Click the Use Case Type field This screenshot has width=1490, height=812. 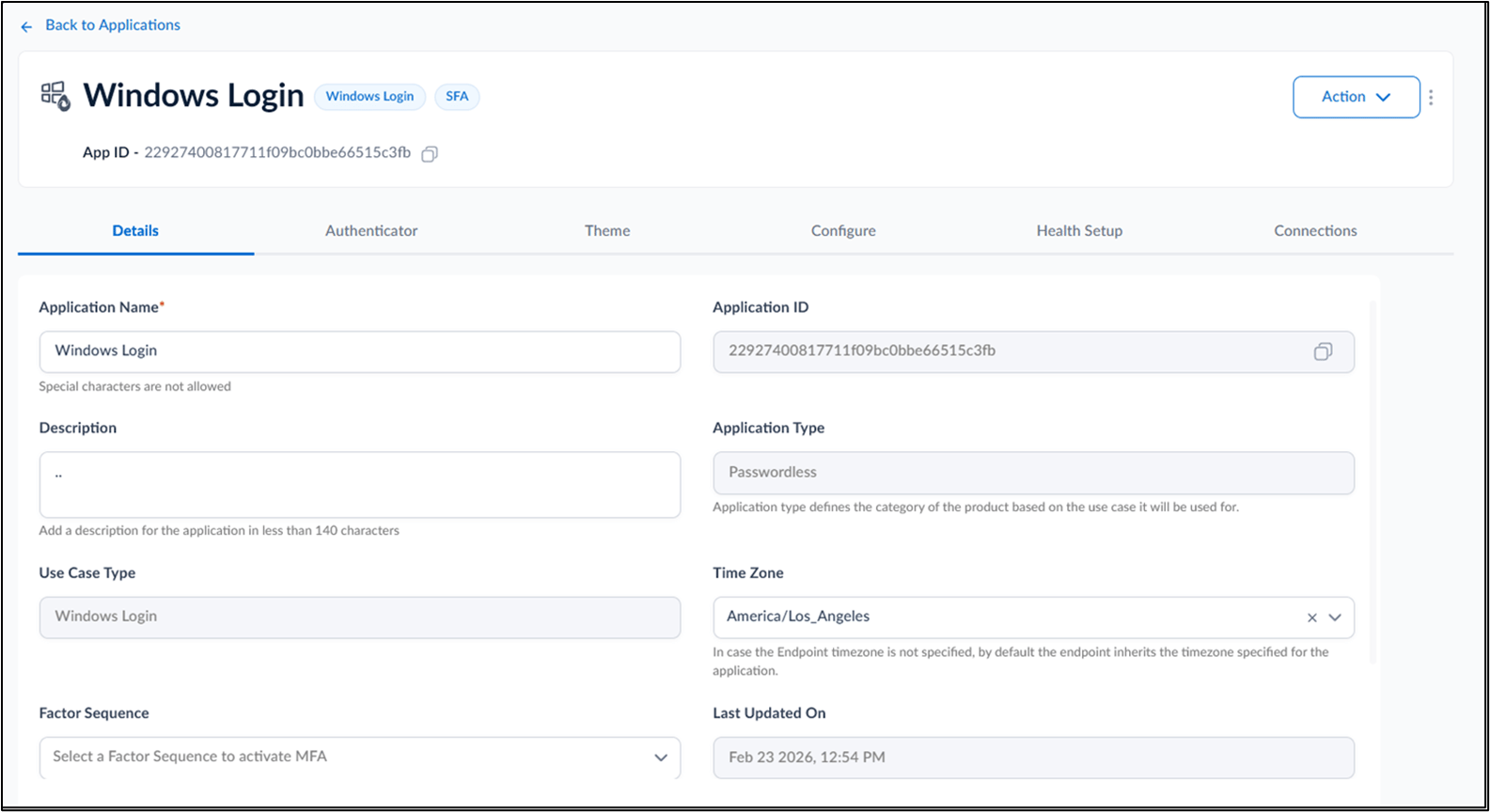(360, 617)
